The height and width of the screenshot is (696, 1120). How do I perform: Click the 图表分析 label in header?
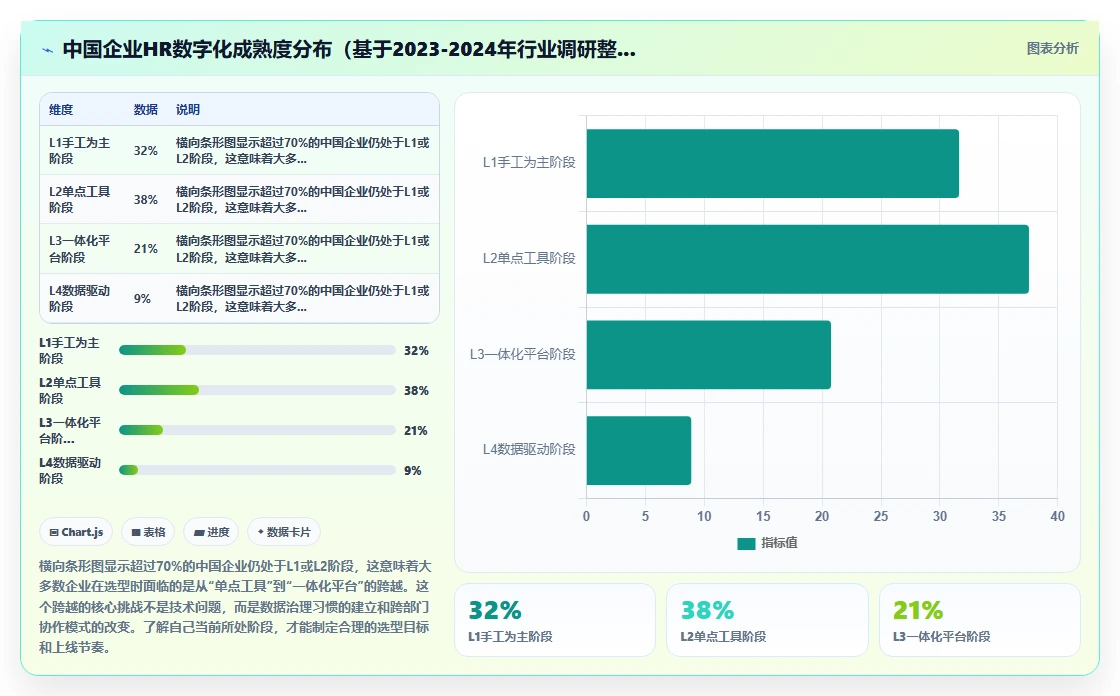pos(1052,49)
